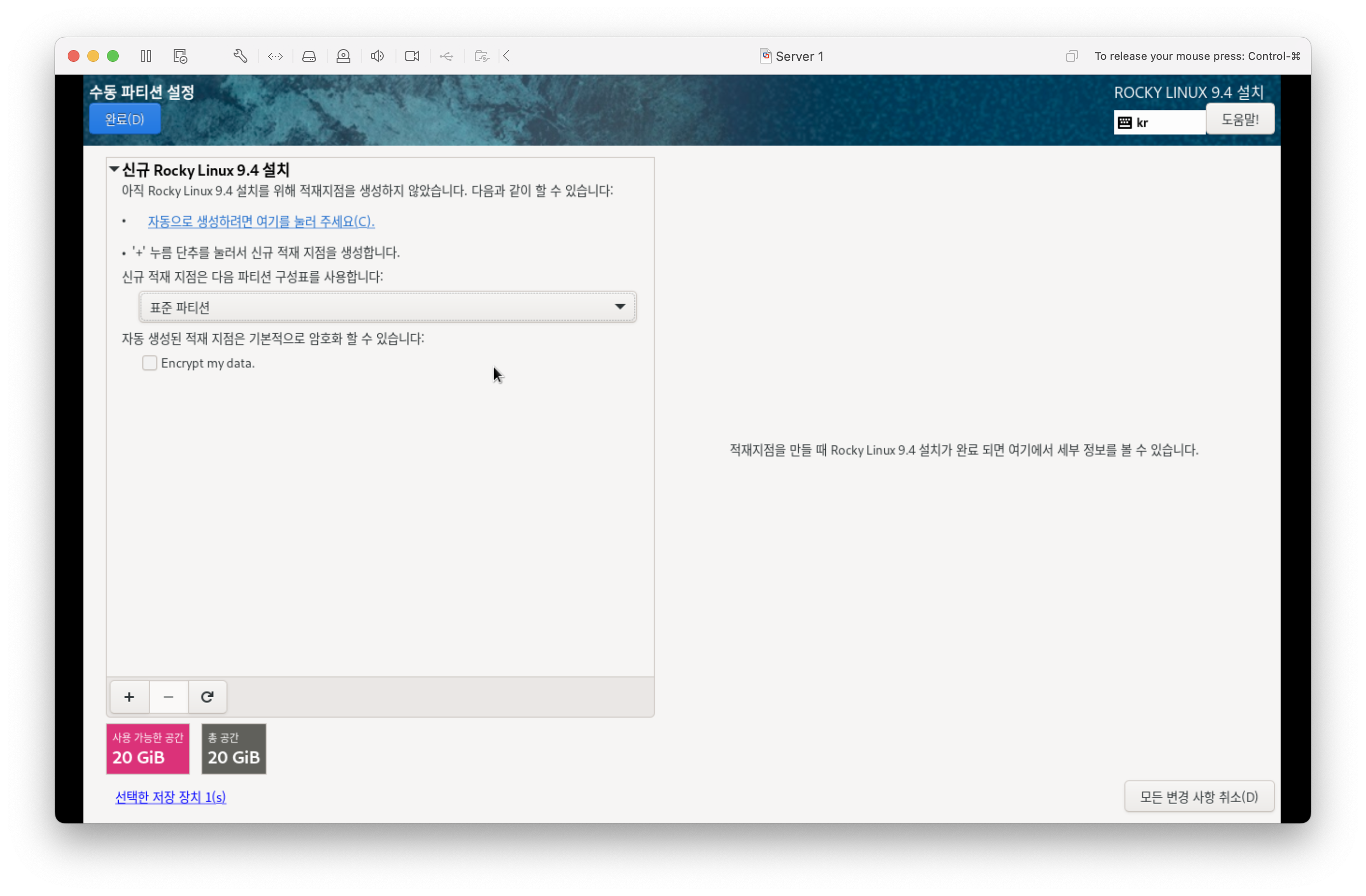Add a new mount point with plus button
Screen dimensions: 1366x896
click(129, 697)
